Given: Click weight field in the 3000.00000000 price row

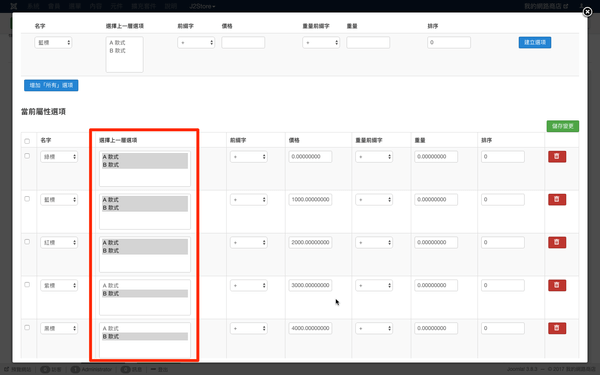Looking at the screenshot, I should [436, 285].
